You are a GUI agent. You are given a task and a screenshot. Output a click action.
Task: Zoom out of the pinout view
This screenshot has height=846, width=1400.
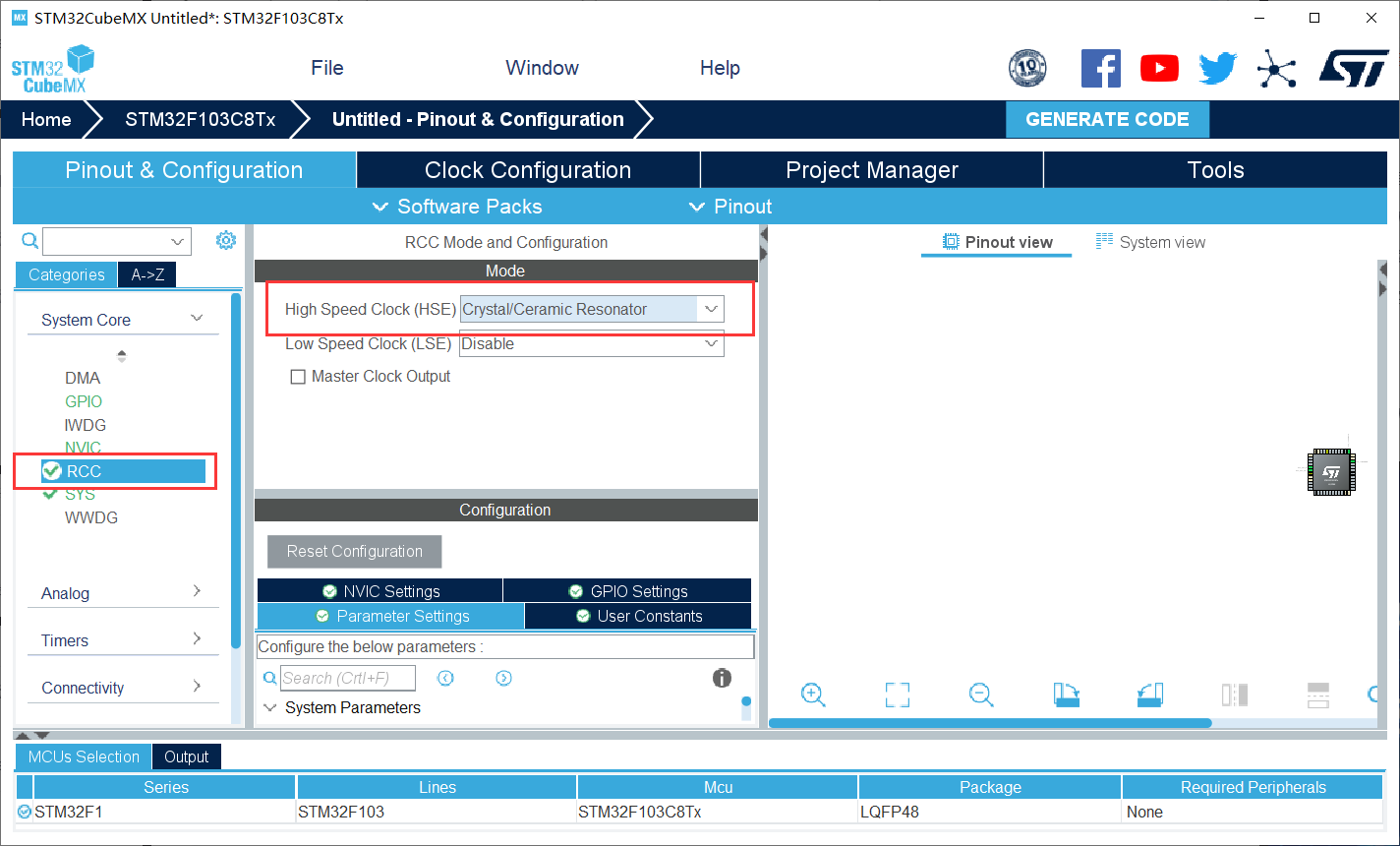981,695
